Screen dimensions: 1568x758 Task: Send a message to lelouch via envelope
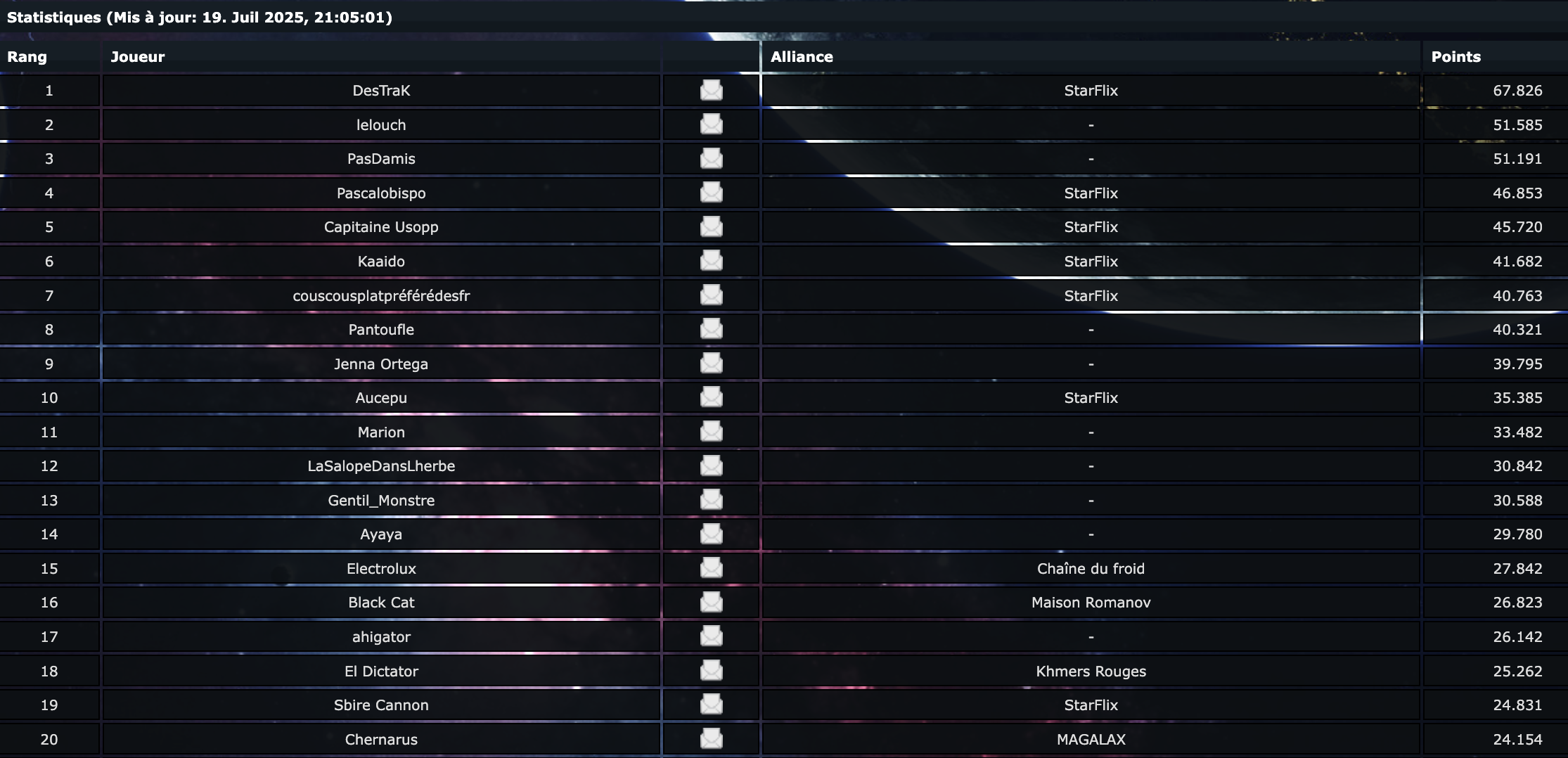click(711, 124)
